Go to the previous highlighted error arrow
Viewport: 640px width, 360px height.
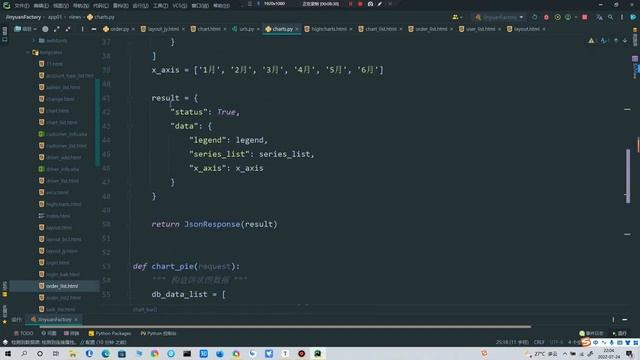616,41
